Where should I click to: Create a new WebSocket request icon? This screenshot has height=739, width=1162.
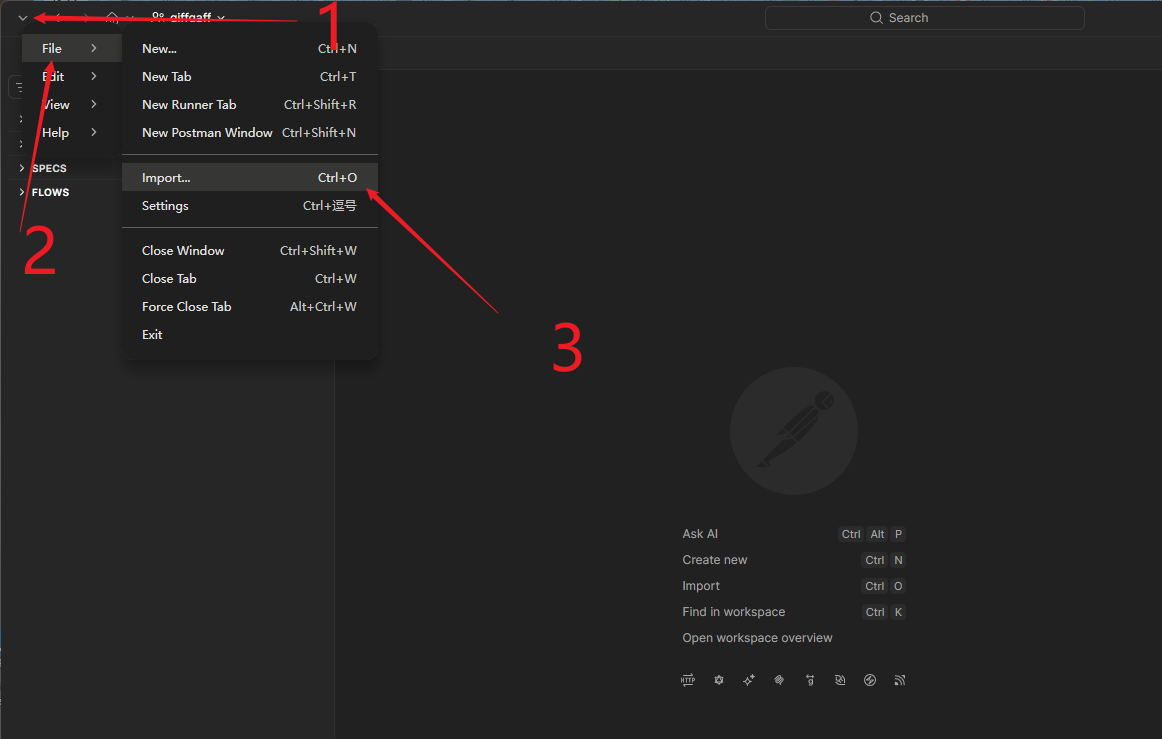click(x=840, y=680)
